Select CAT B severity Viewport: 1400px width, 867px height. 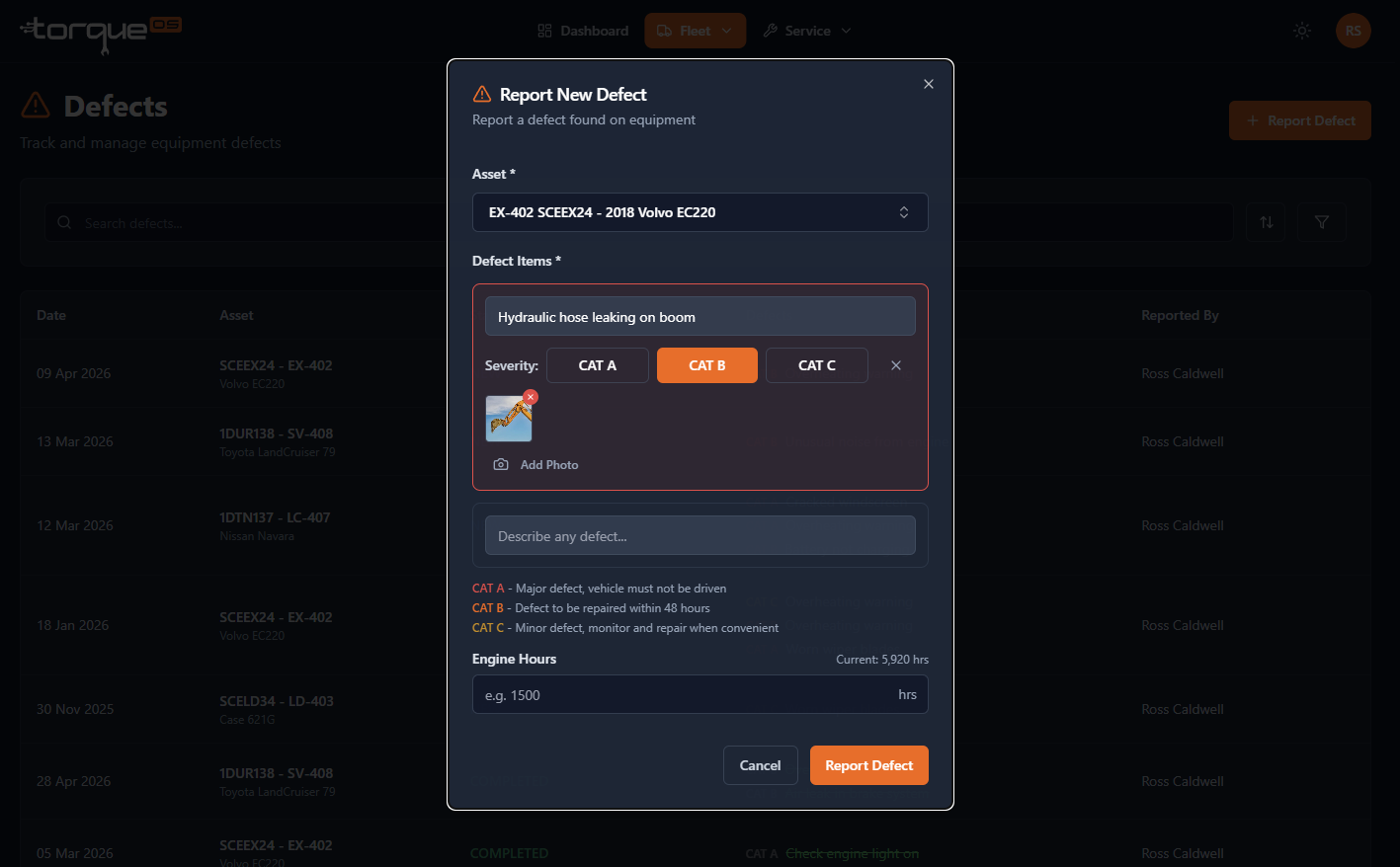707,365
